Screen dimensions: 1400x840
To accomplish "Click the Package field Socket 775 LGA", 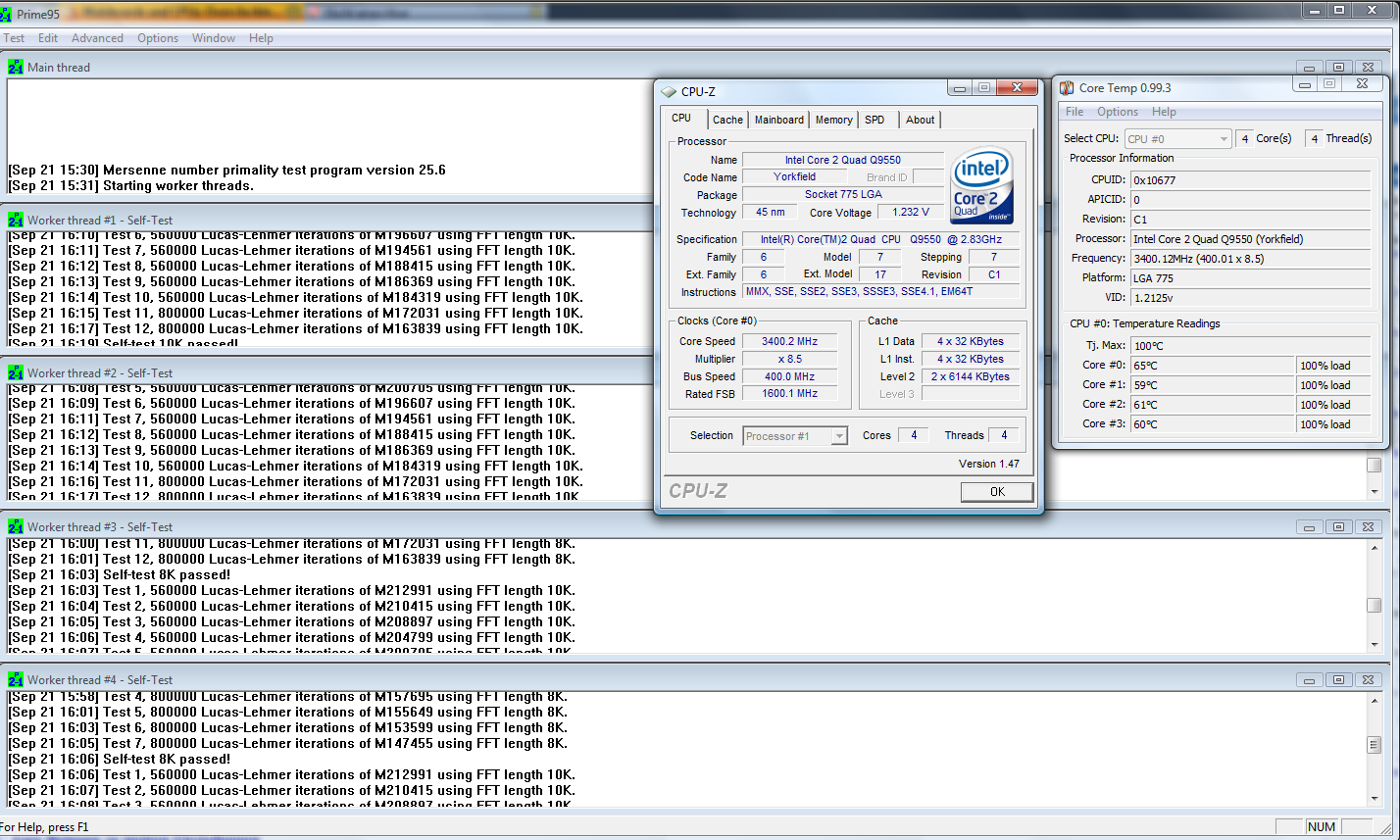I will [843, 194].
